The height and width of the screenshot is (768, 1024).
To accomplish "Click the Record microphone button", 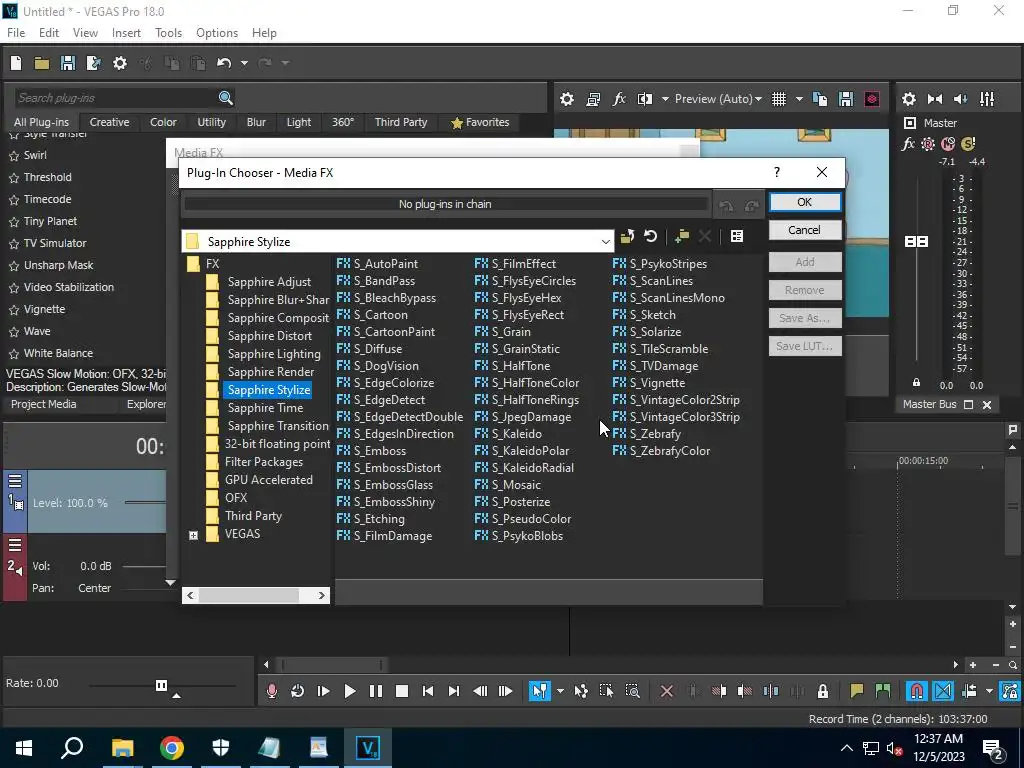I will click(272, 691).
